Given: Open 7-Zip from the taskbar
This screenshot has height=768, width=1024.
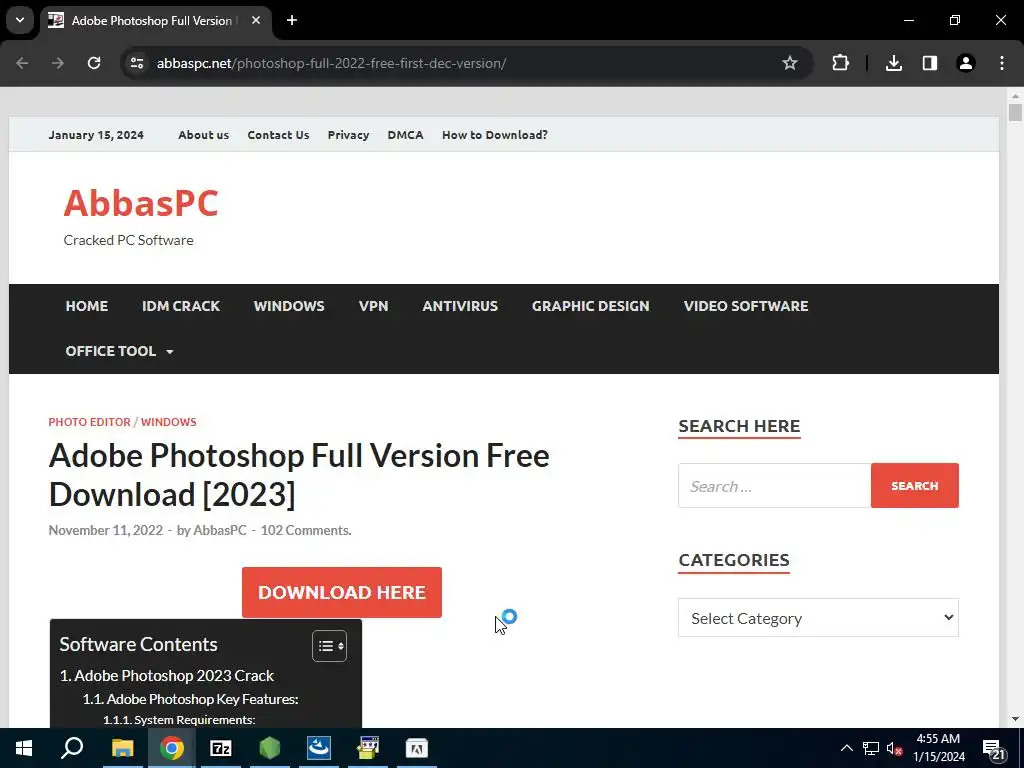Looking at the screenshot, I should click(x=221, y=748).
